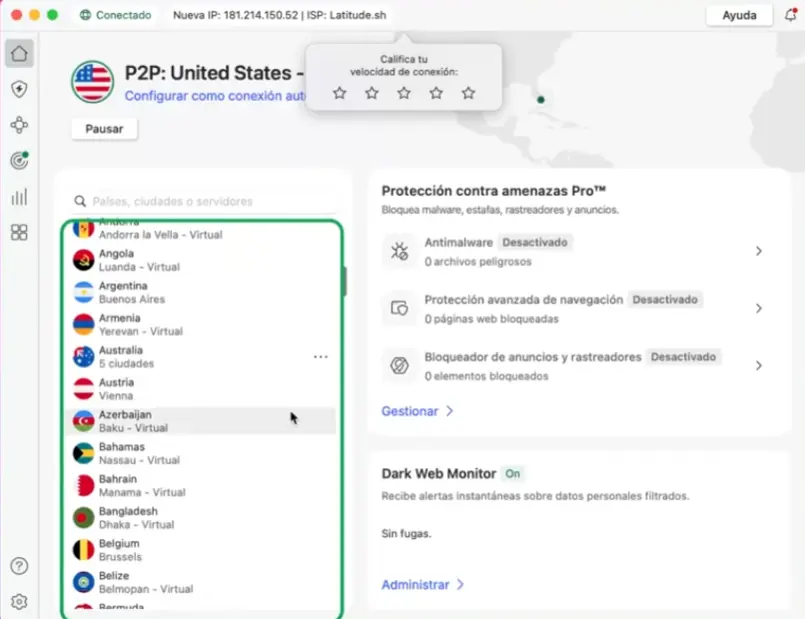This screenshot has height=619, width=805.
Task: Select the Threat Protection shield icon
Action: [18, 88]
